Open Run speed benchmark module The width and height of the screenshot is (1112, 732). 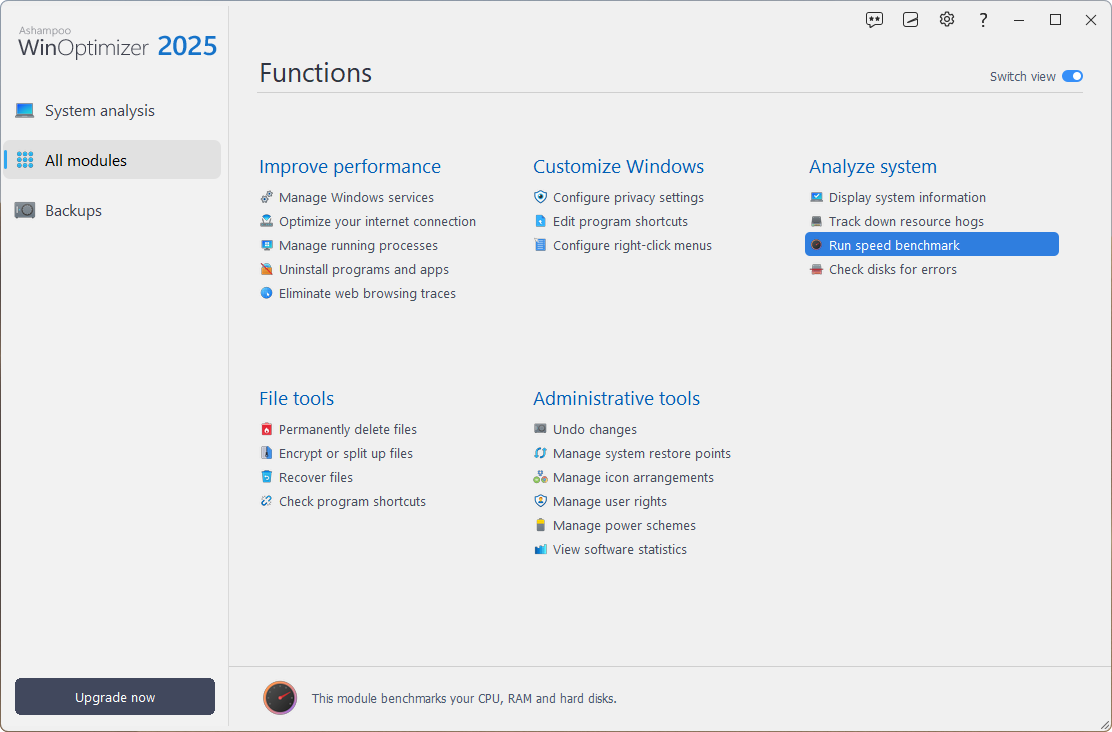pos(894,246)
